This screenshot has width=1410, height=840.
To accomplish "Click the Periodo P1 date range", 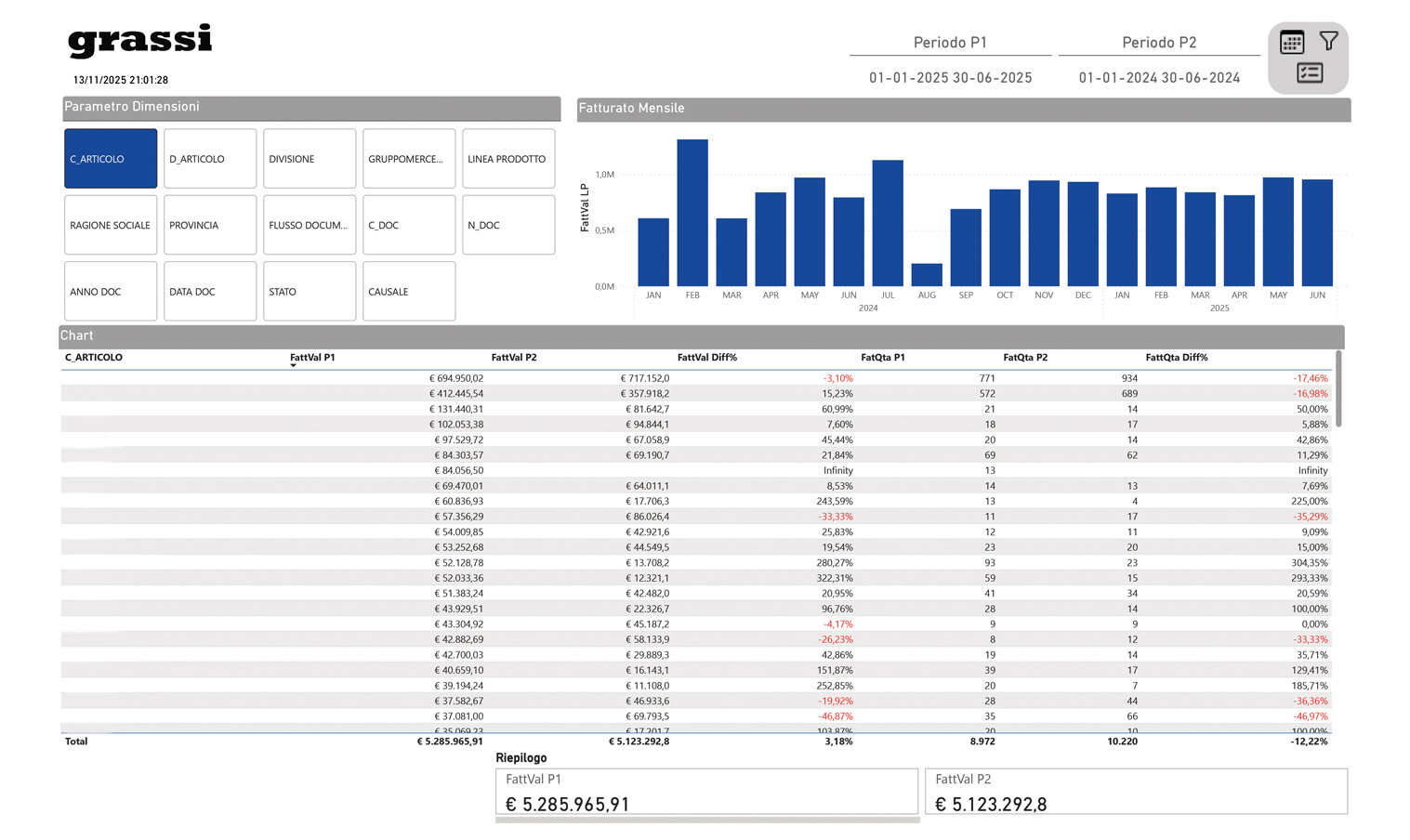I will coord(950,78).
